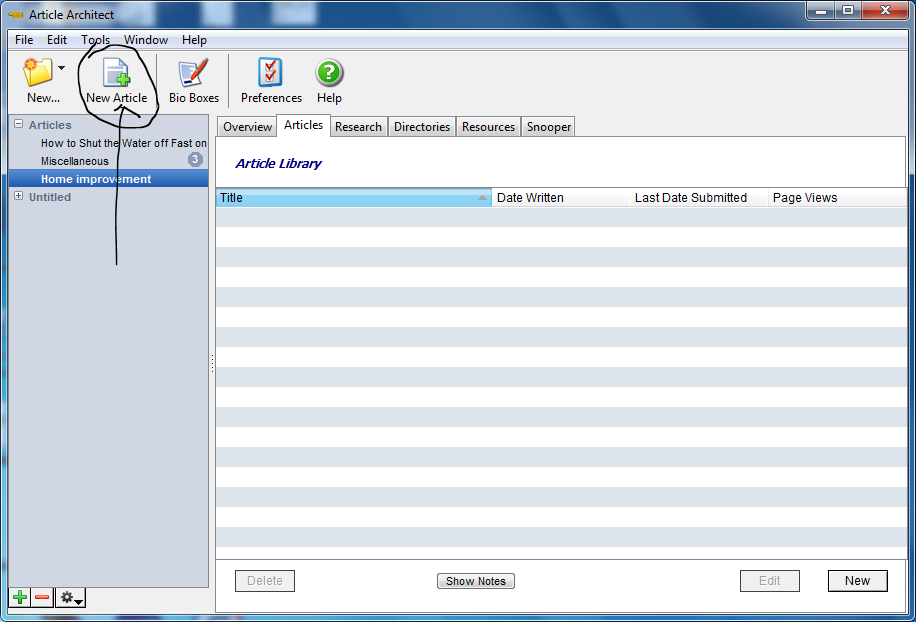Expand the Untitled tree node
This screenshot has width=916, height=622.
(x=19, y=196)
